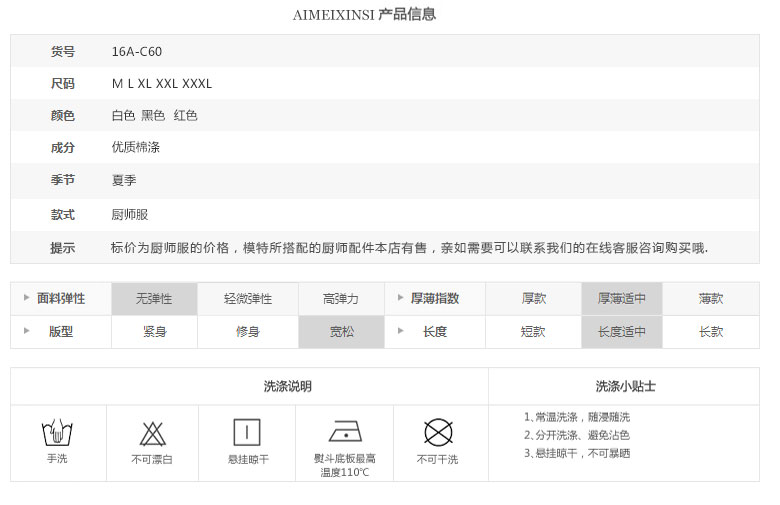Click the hand wash (手洗) icon
The image size is (780, 505).
(57, 432)
